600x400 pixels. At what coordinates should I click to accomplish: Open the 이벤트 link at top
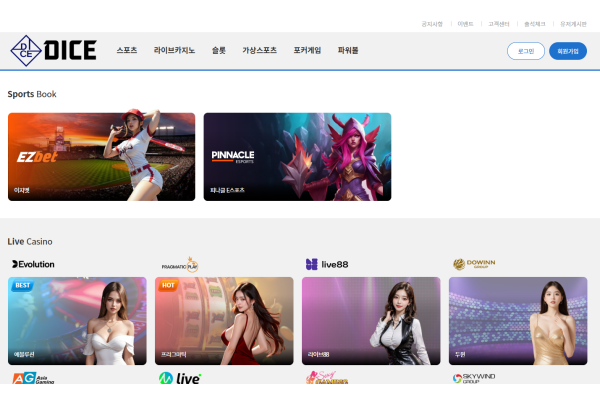coord(465,24)
